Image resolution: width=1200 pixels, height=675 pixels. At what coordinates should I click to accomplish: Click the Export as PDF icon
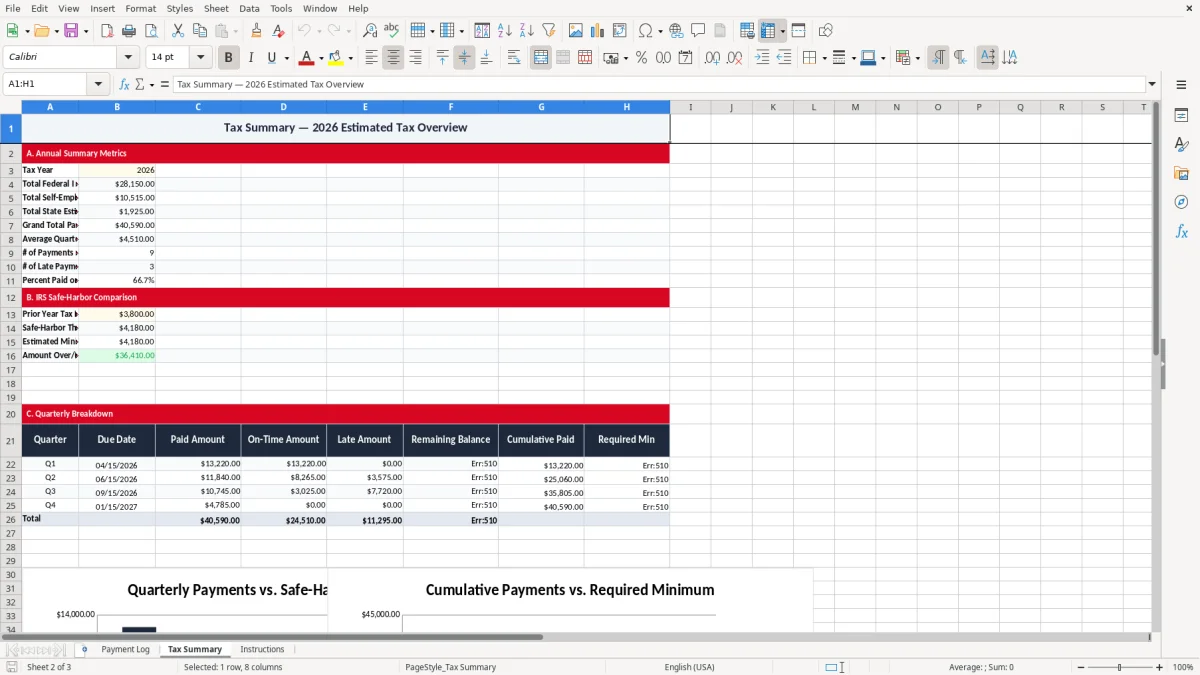pos(107,31)
